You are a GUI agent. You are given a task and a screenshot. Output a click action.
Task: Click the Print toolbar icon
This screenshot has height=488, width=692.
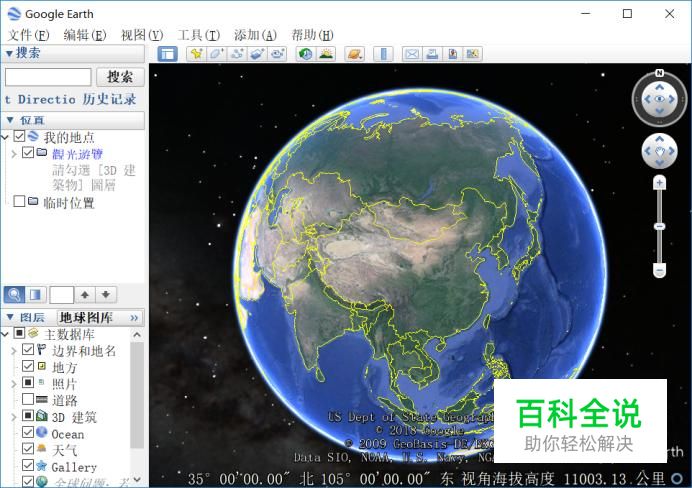tap(432, 54)
